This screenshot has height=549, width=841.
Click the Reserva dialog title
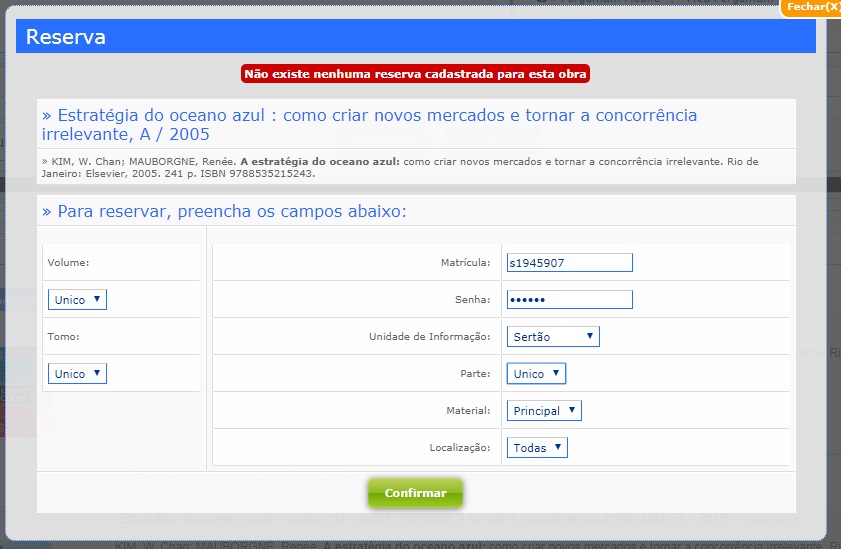(x=65, y=36)
